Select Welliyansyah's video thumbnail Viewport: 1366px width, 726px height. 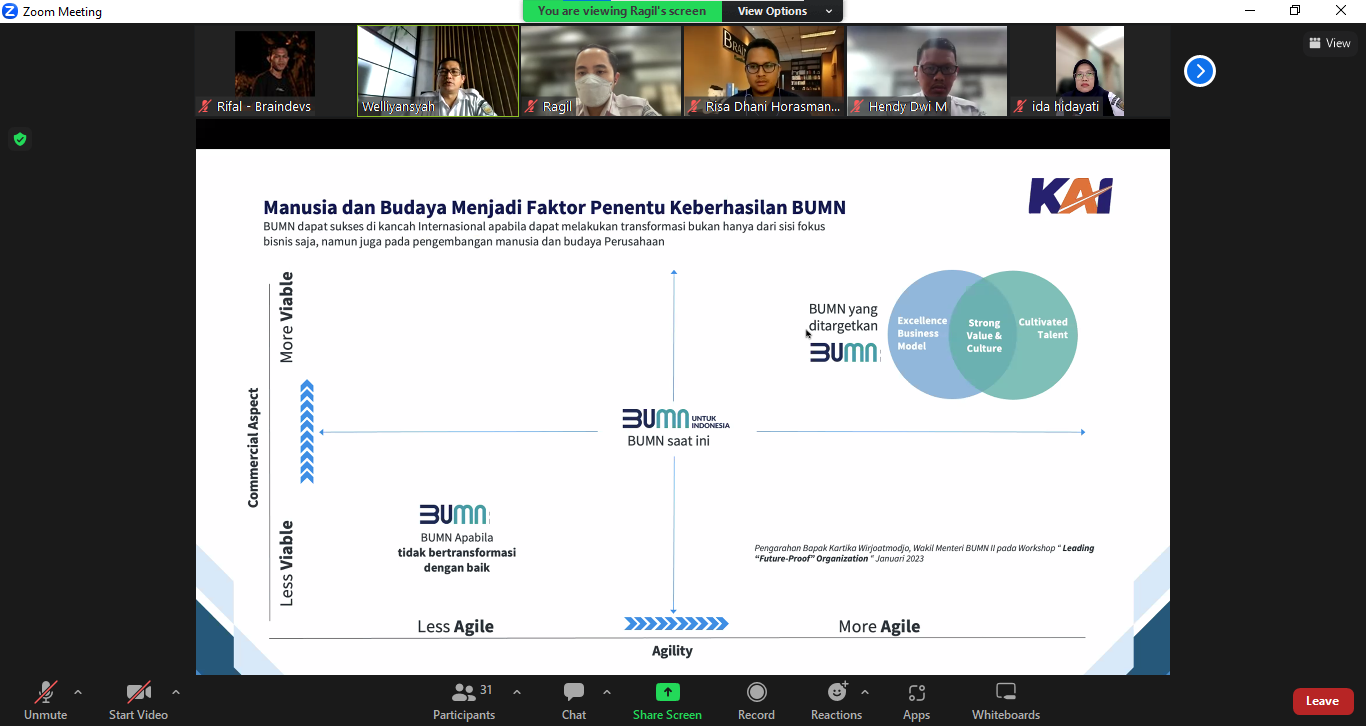438,70
